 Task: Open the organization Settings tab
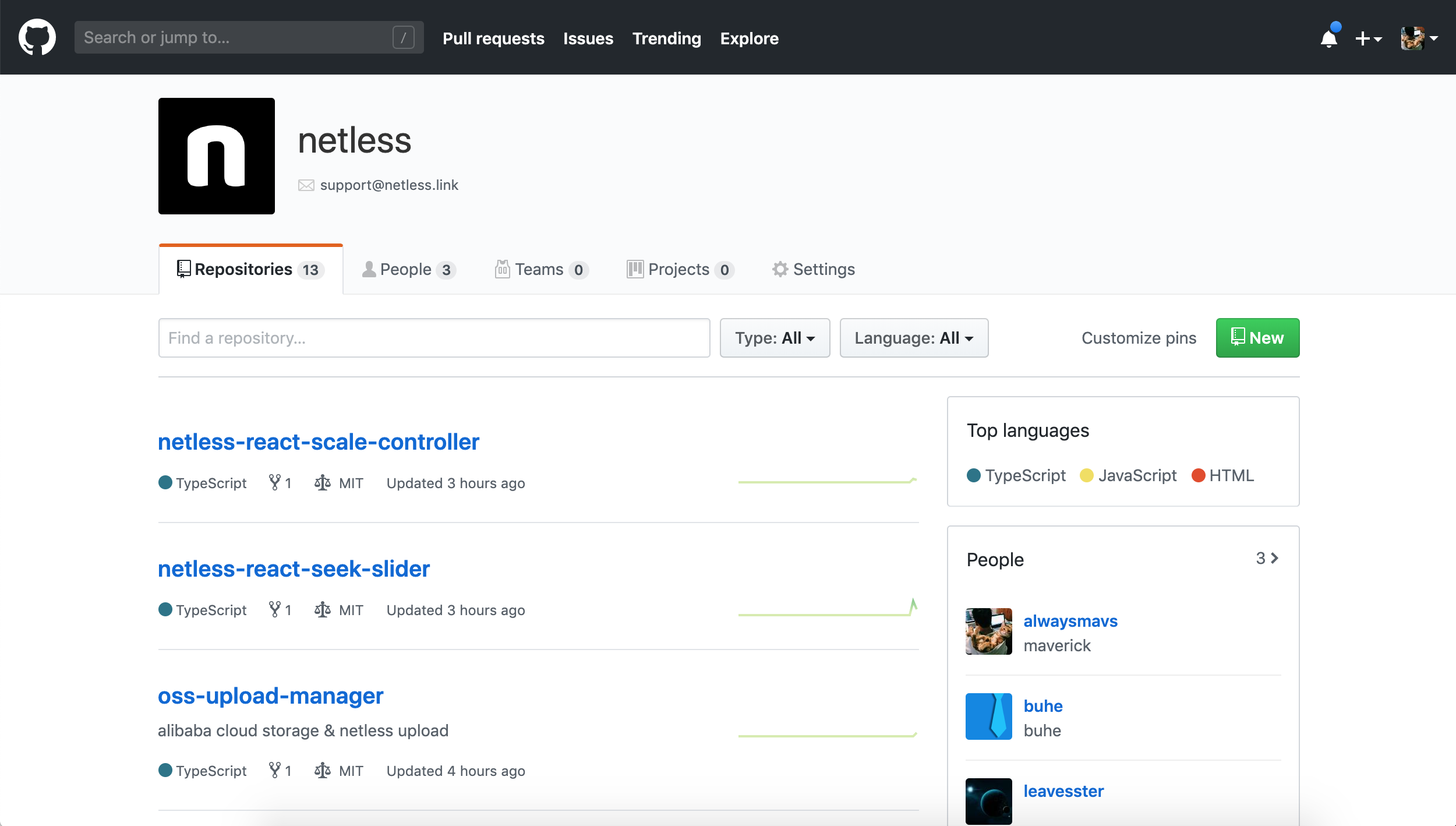coord(813,269)
